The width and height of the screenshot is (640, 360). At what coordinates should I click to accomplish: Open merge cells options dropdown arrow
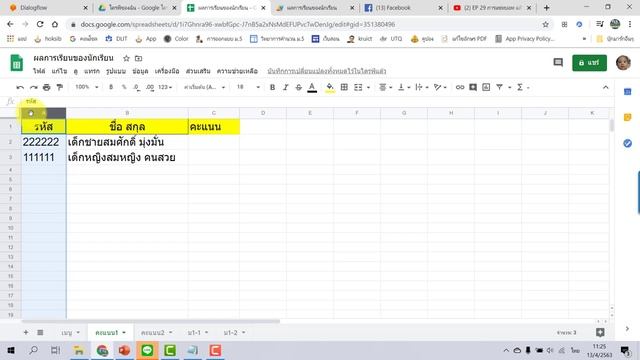(369, 87)
